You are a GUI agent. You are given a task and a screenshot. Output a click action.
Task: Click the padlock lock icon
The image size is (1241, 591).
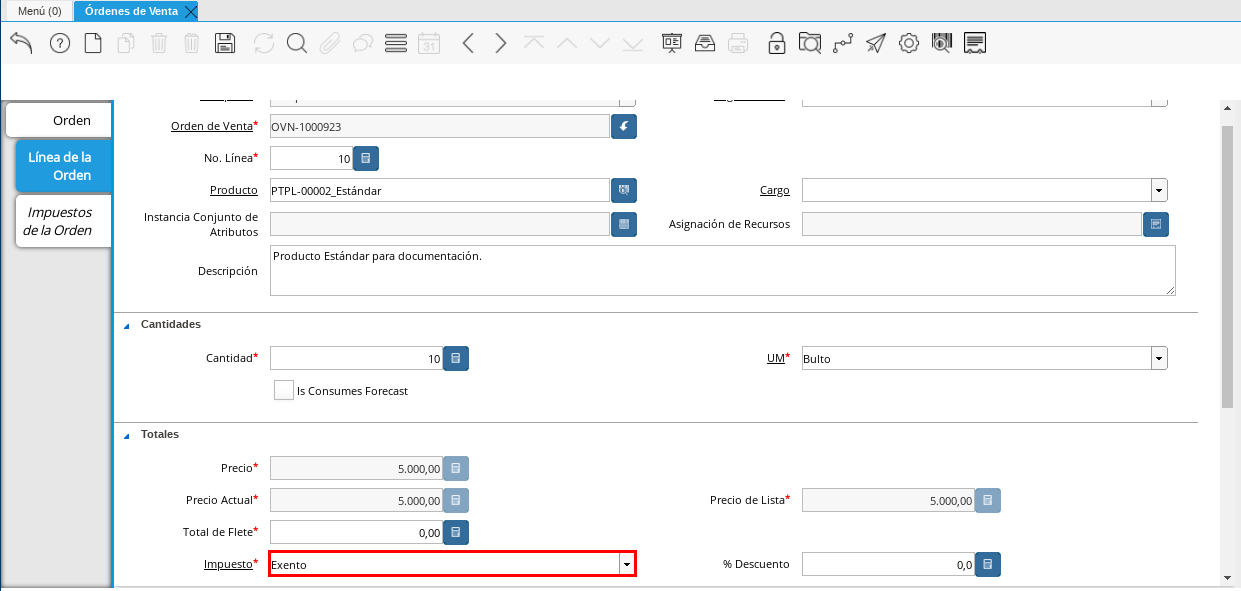click(777, 43)
